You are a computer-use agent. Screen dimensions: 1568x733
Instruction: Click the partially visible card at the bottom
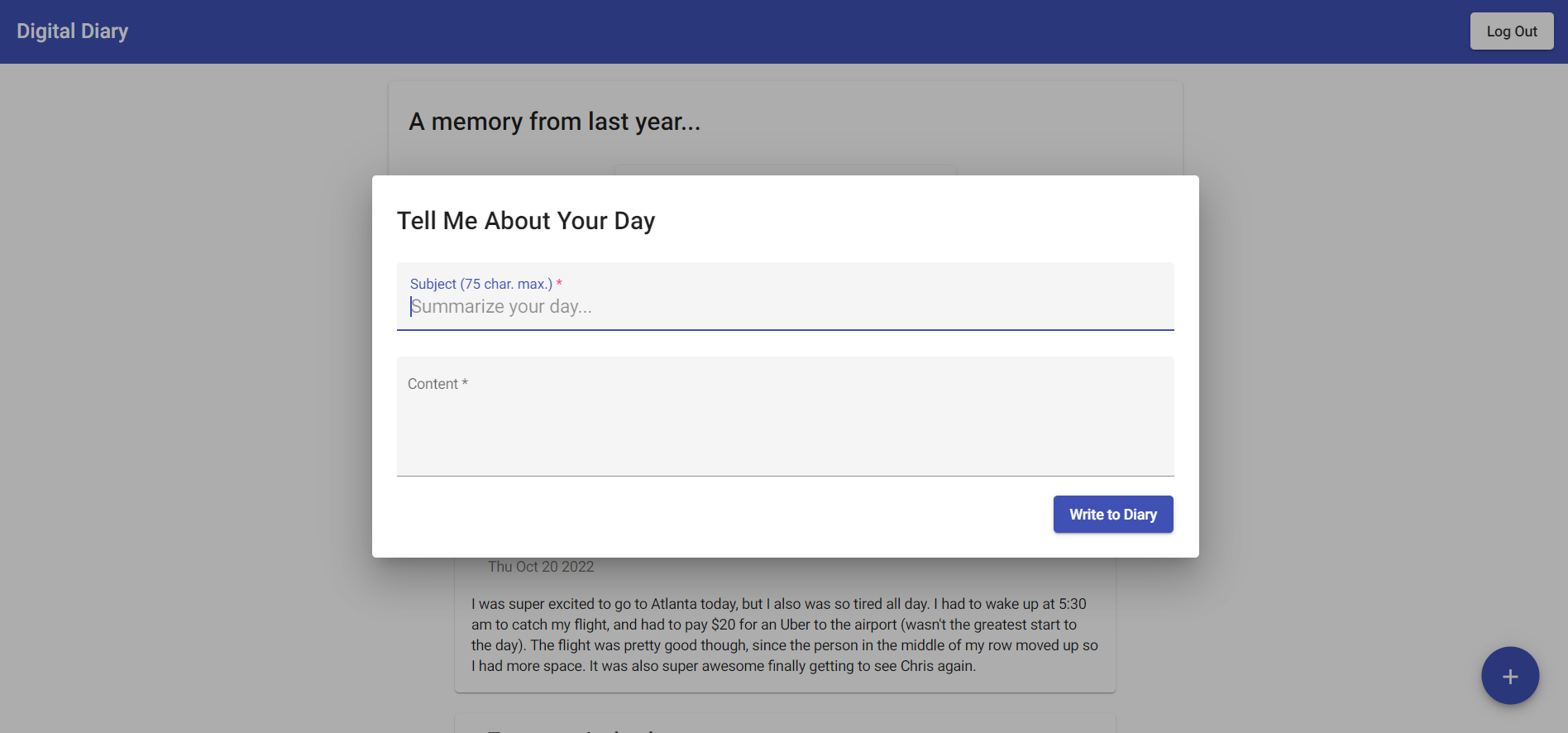(x=784, y=724)
